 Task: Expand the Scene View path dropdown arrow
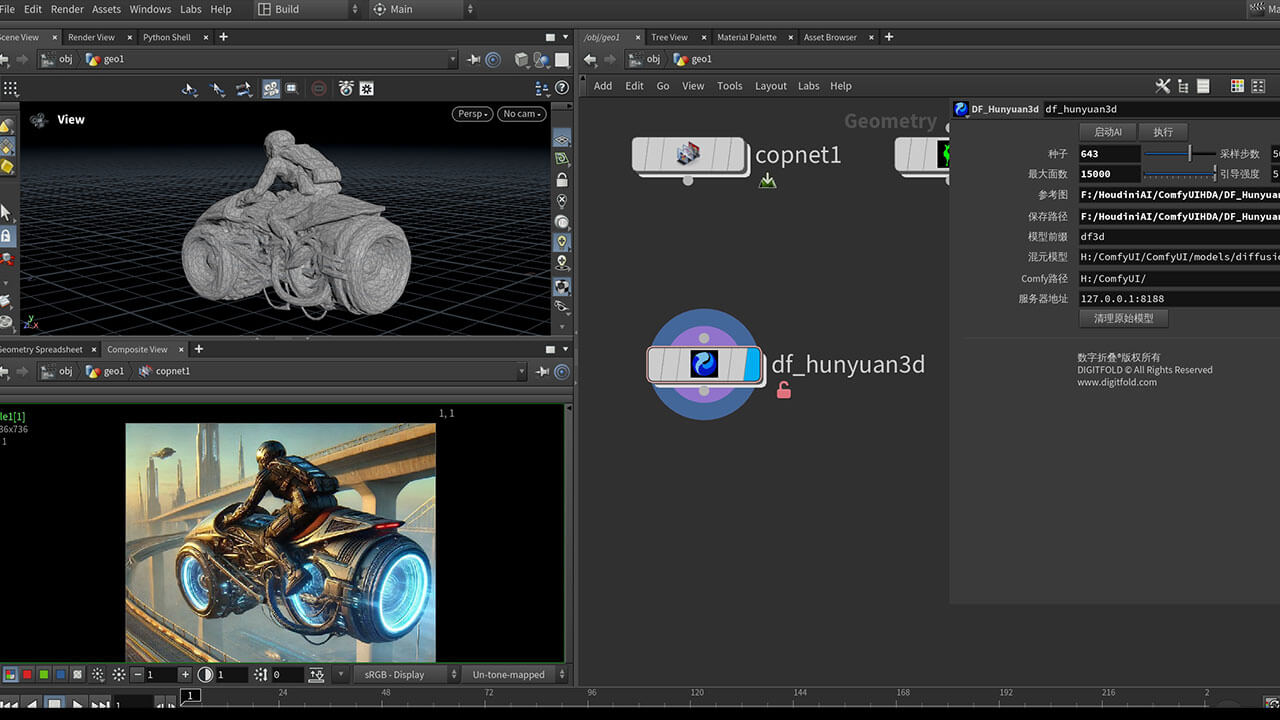(x=452, y=60)
